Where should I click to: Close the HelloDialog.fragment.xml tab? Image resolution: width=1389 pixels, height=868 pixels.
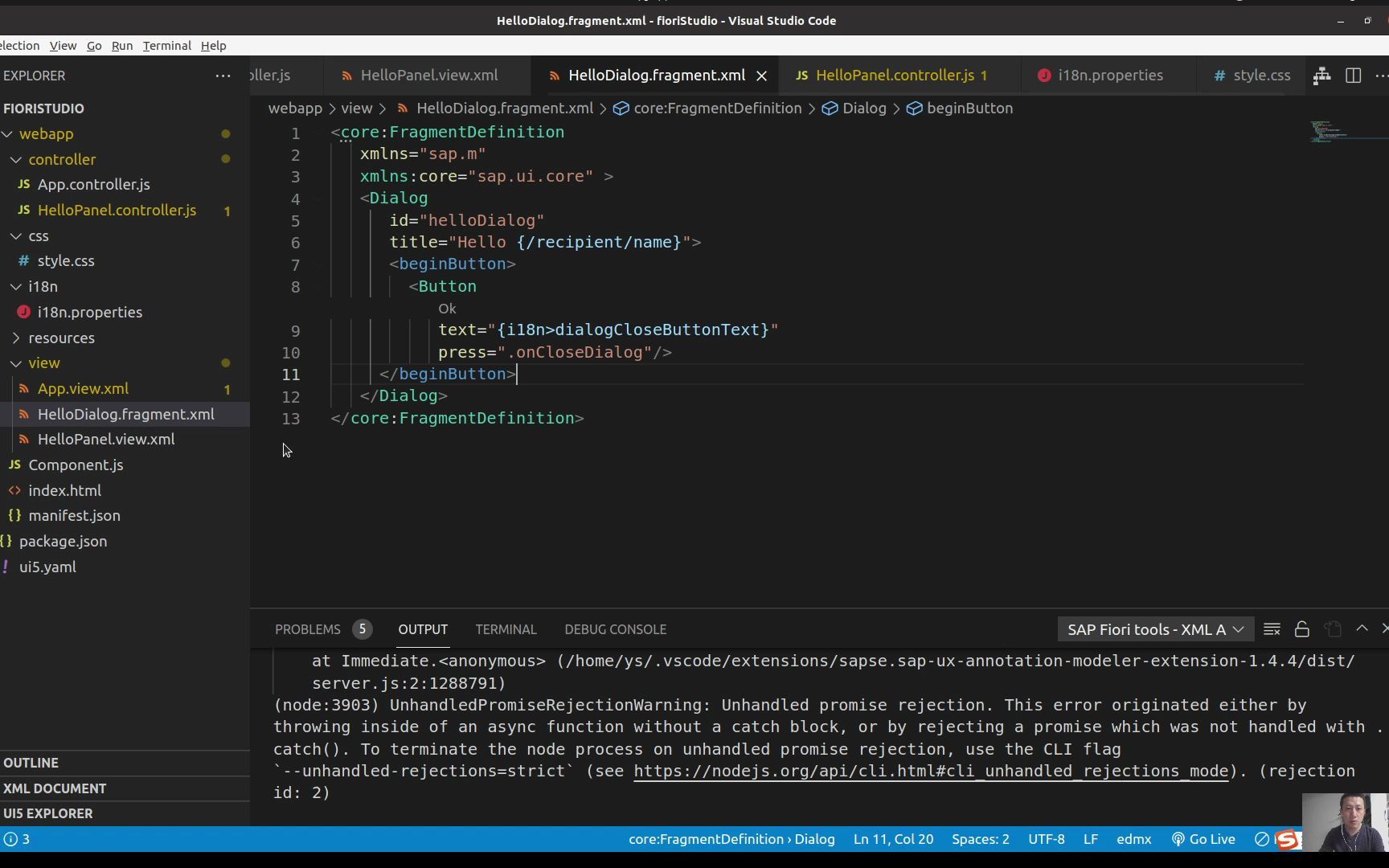pyautogui.click(x=761, y=76)
